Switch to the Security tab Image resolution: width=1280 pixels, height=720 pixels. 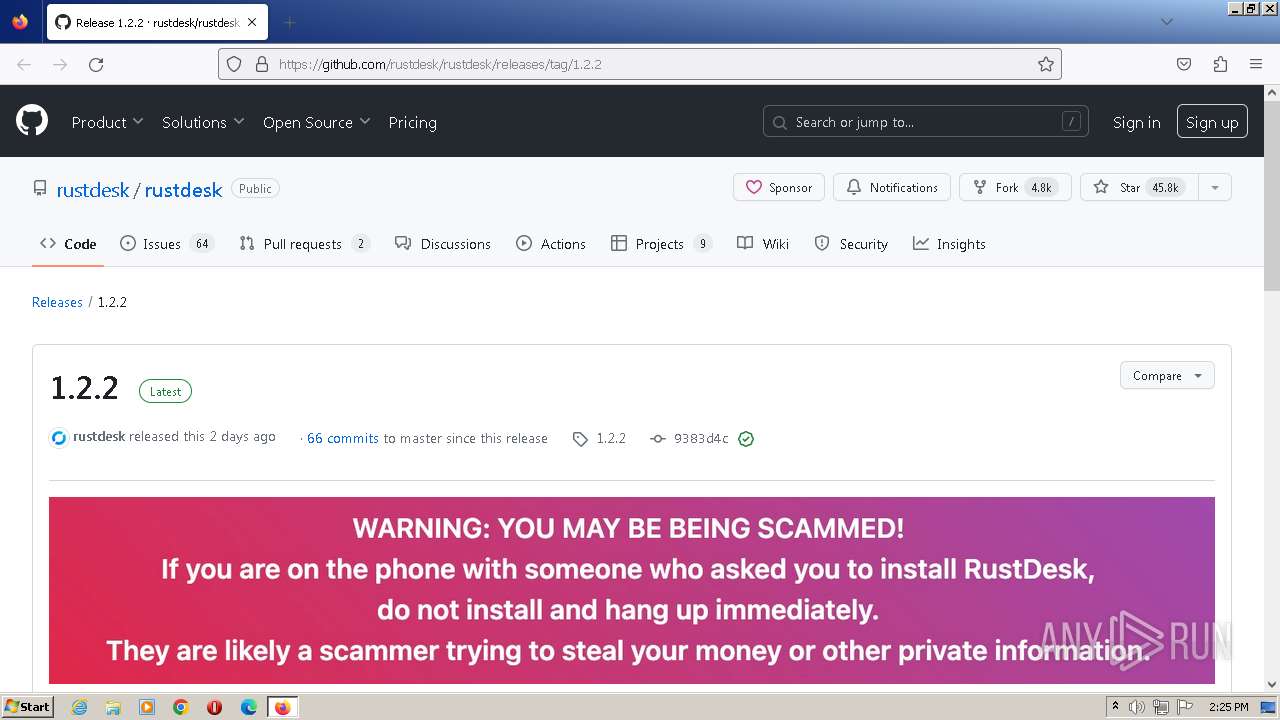point(851,244)
